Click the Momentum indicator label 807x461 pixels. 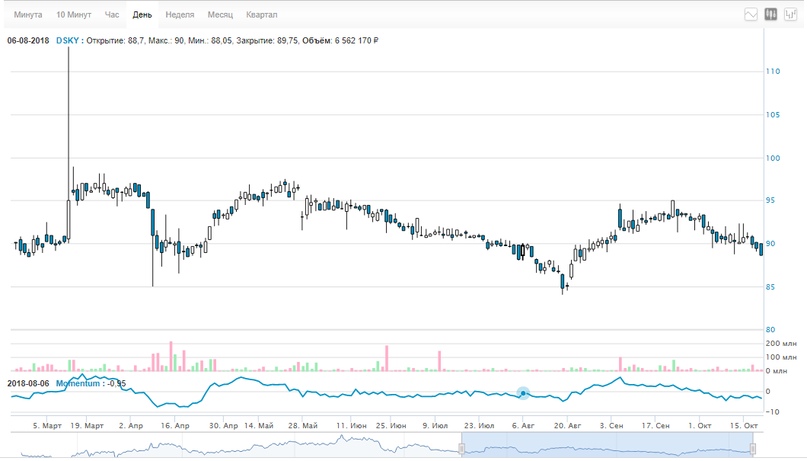(x=79, y=383)
